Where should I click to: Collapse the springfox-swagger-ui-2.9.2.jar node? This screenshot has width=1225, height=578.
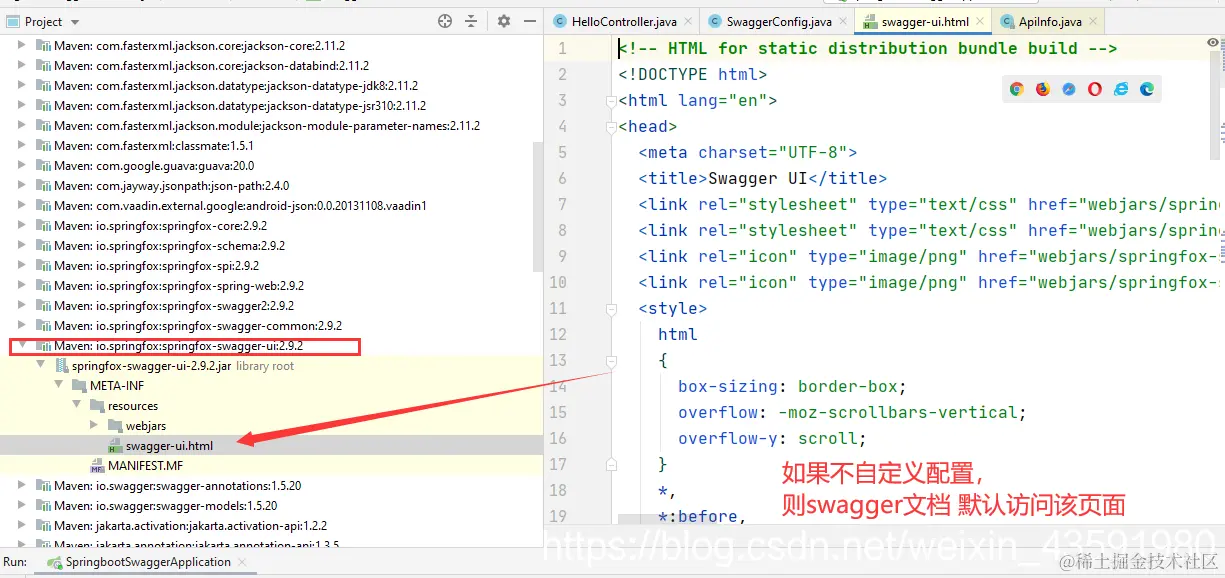tap(41, 366)
